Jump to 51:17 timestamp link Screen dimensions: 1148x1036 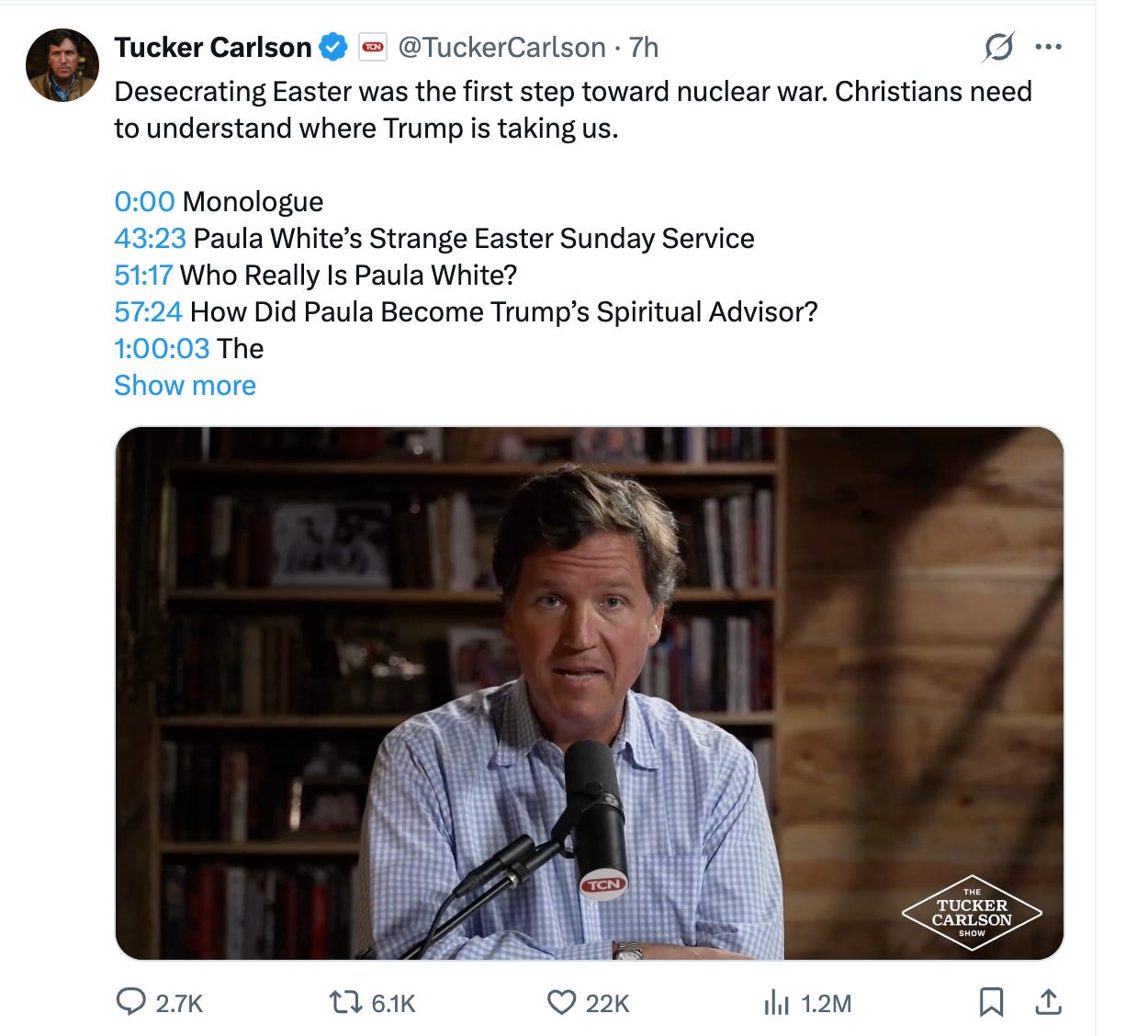[x=143, y=275]
